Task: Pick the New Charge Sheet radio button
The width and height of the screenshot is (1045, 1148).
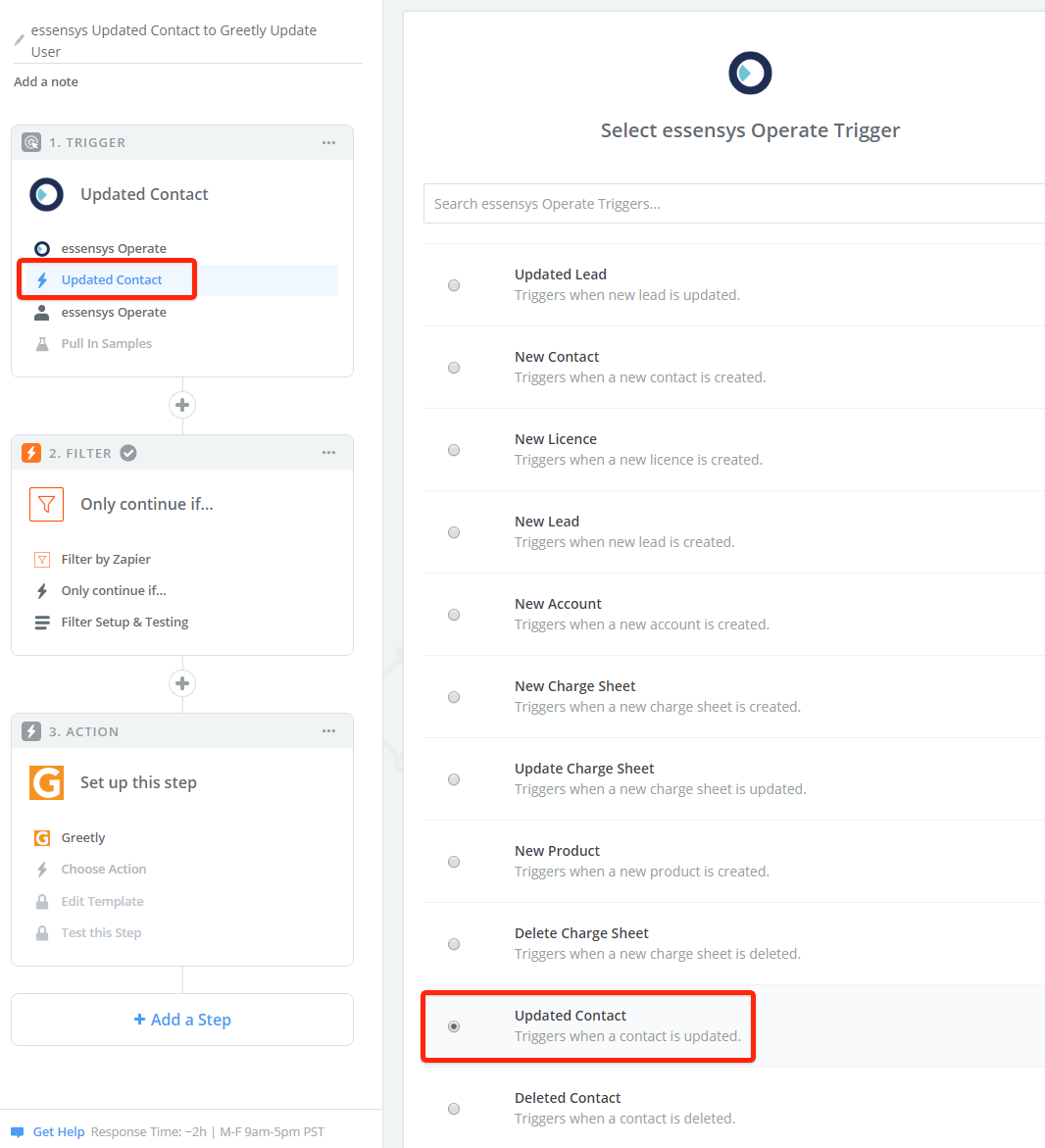Action: click(454, 697)
